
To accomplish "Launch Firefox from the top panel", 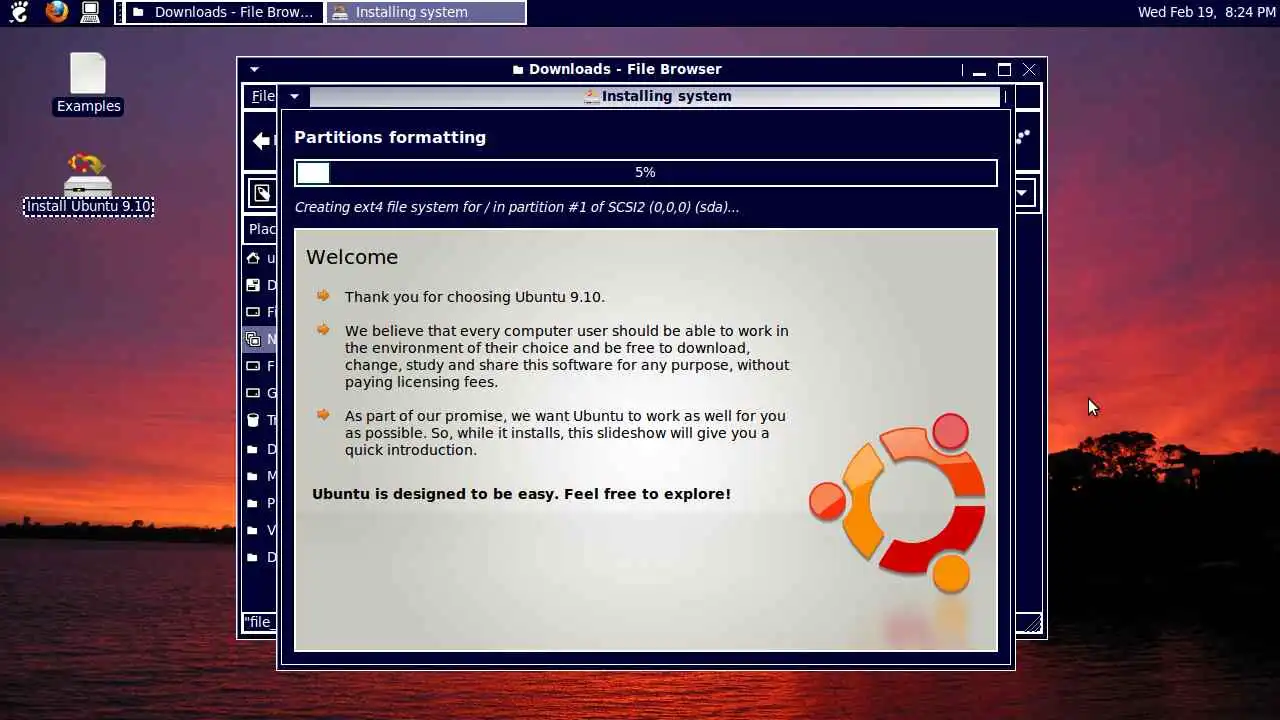I will 57,12.
